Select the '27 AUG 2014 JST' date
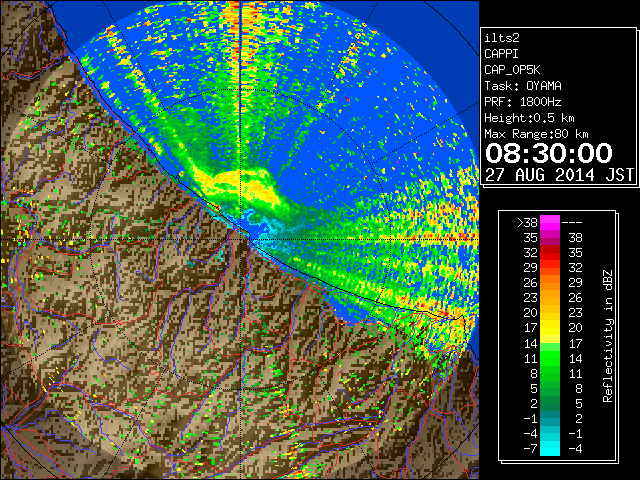Viewport: 640px width, 480px height. (559, 175)
